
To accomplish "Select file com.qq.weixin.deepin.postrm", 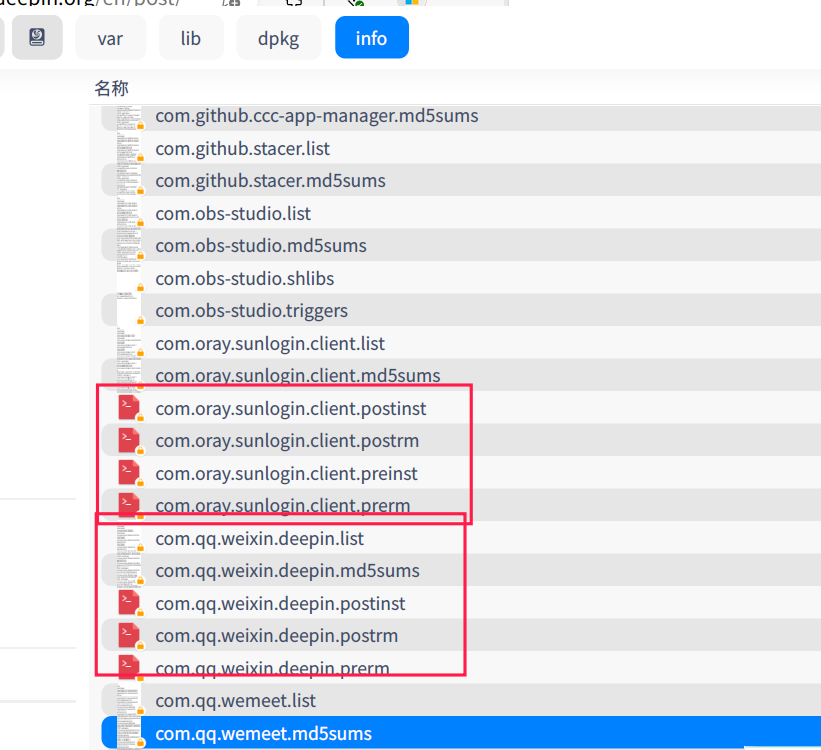I will 461,635.
